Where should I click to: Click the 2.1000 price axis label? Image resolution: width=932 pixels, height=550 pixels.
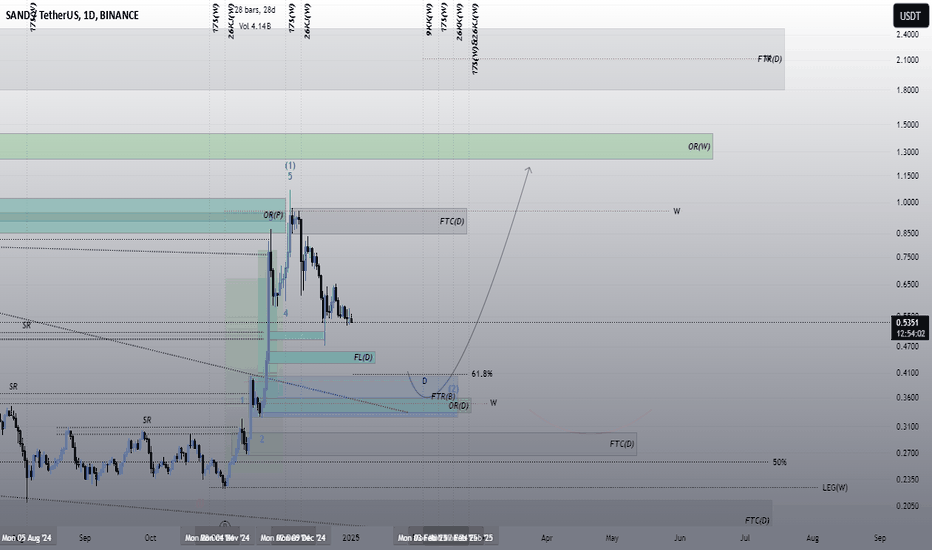coord(907,60)
